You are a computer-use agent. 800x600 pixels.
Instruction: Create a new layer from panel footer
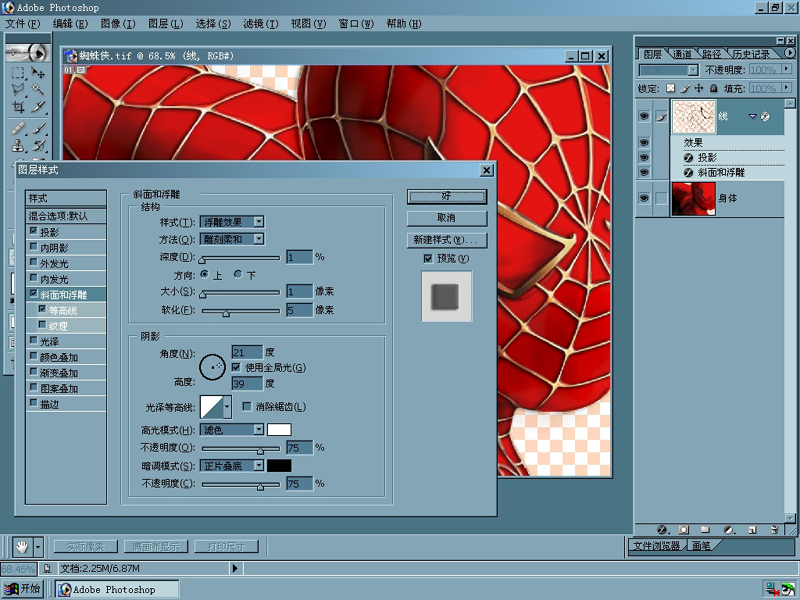(752, 530)
